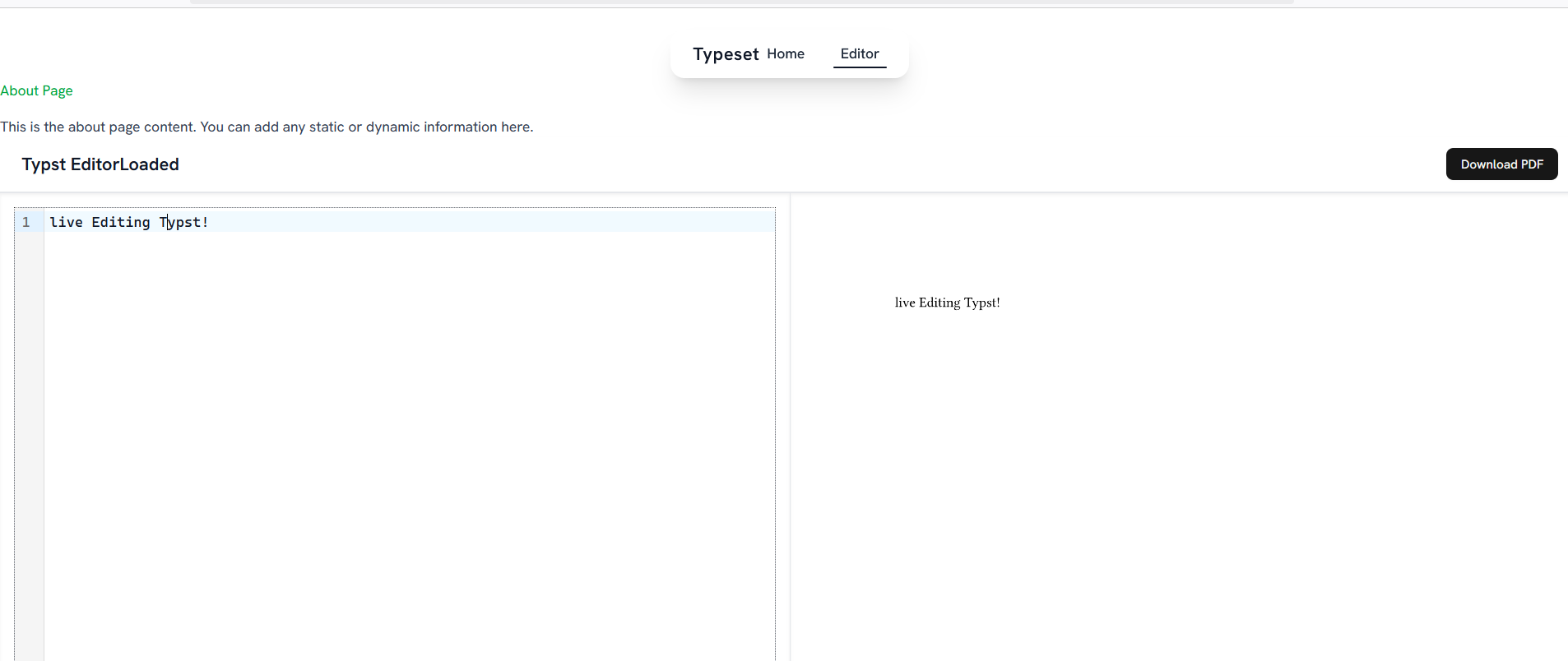Image resolution: width=1568 pixels, height=661 pixels.
Task: Click the "Typst Editor" heading
Action: (x=71, y=164)
